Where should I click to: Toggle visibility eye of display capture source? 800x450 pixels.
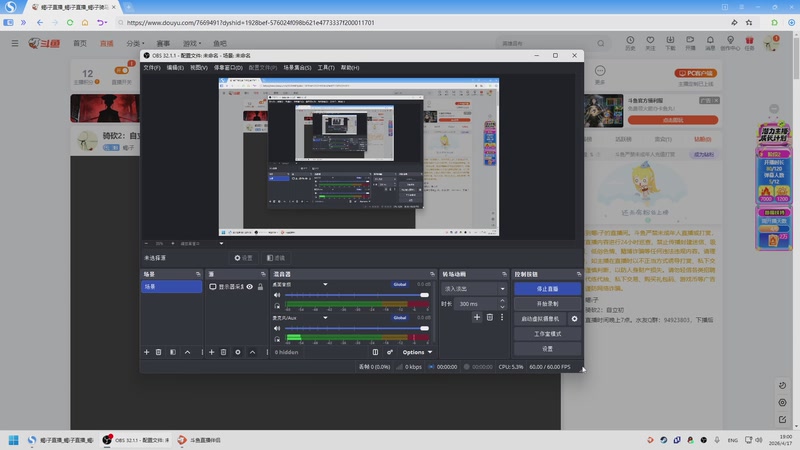pyautogui.click(x=249, y=287)
